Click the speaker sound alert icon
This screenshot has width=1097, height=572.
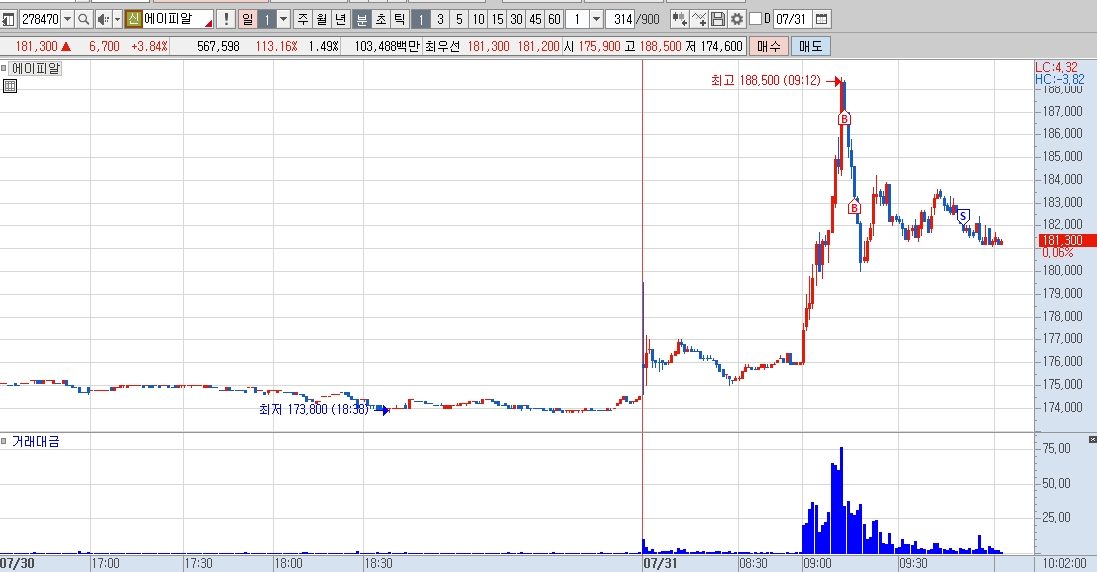[x=103, y=20]
